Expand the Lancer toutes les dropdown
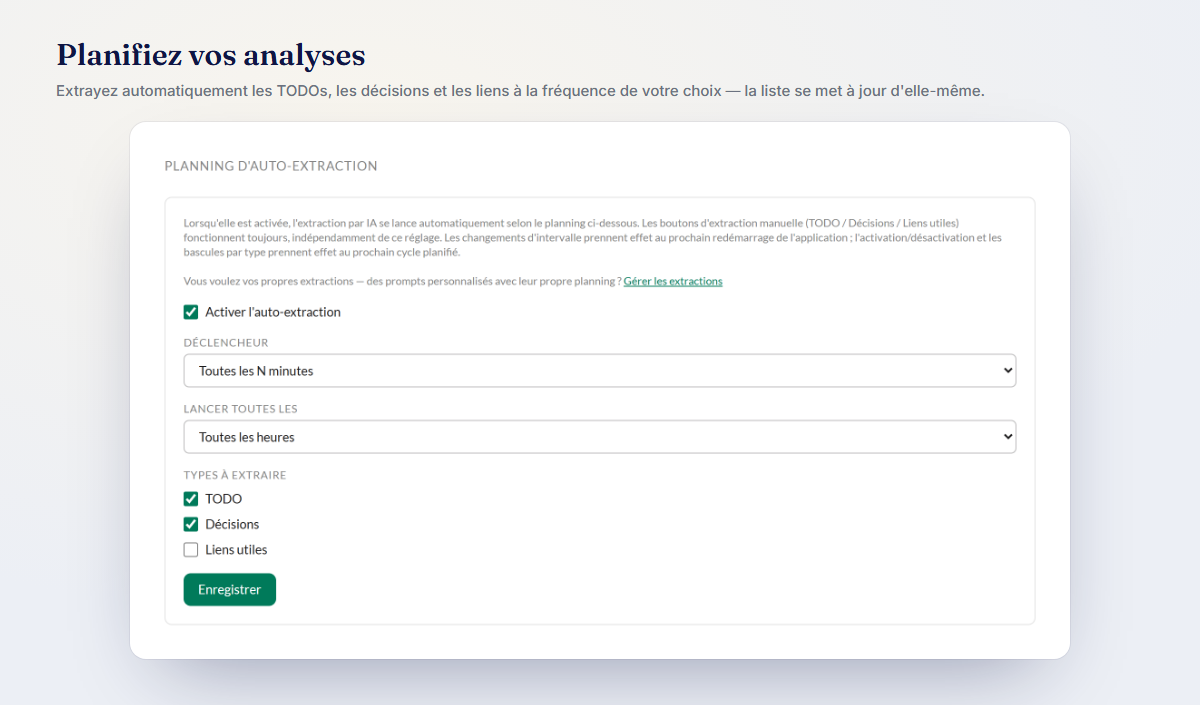The image size is (1200, 705). click(600, 437)
